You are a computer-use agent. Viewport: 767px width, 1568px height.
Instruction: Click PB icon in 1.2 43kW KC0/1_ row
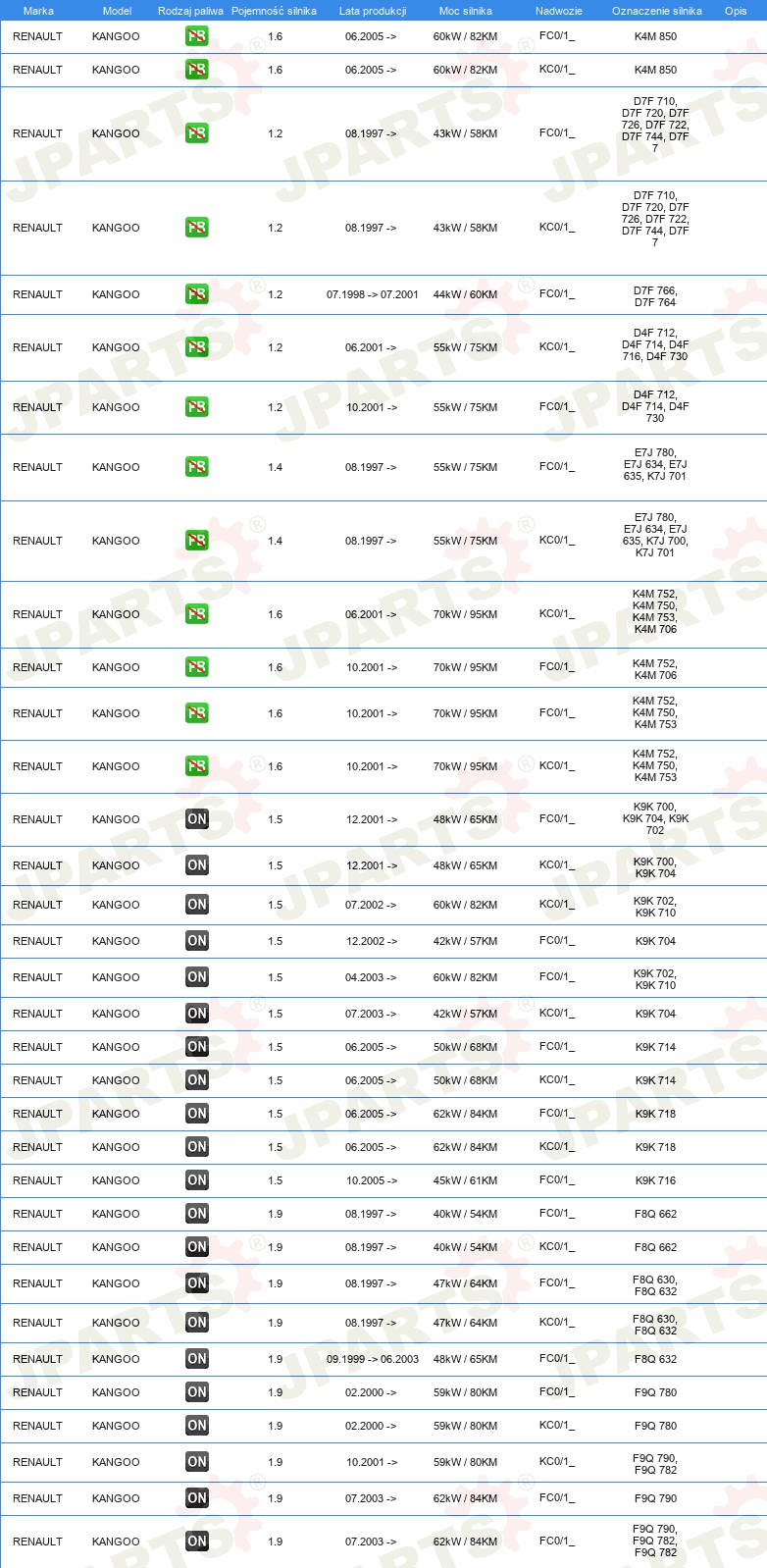coord(197,228)
